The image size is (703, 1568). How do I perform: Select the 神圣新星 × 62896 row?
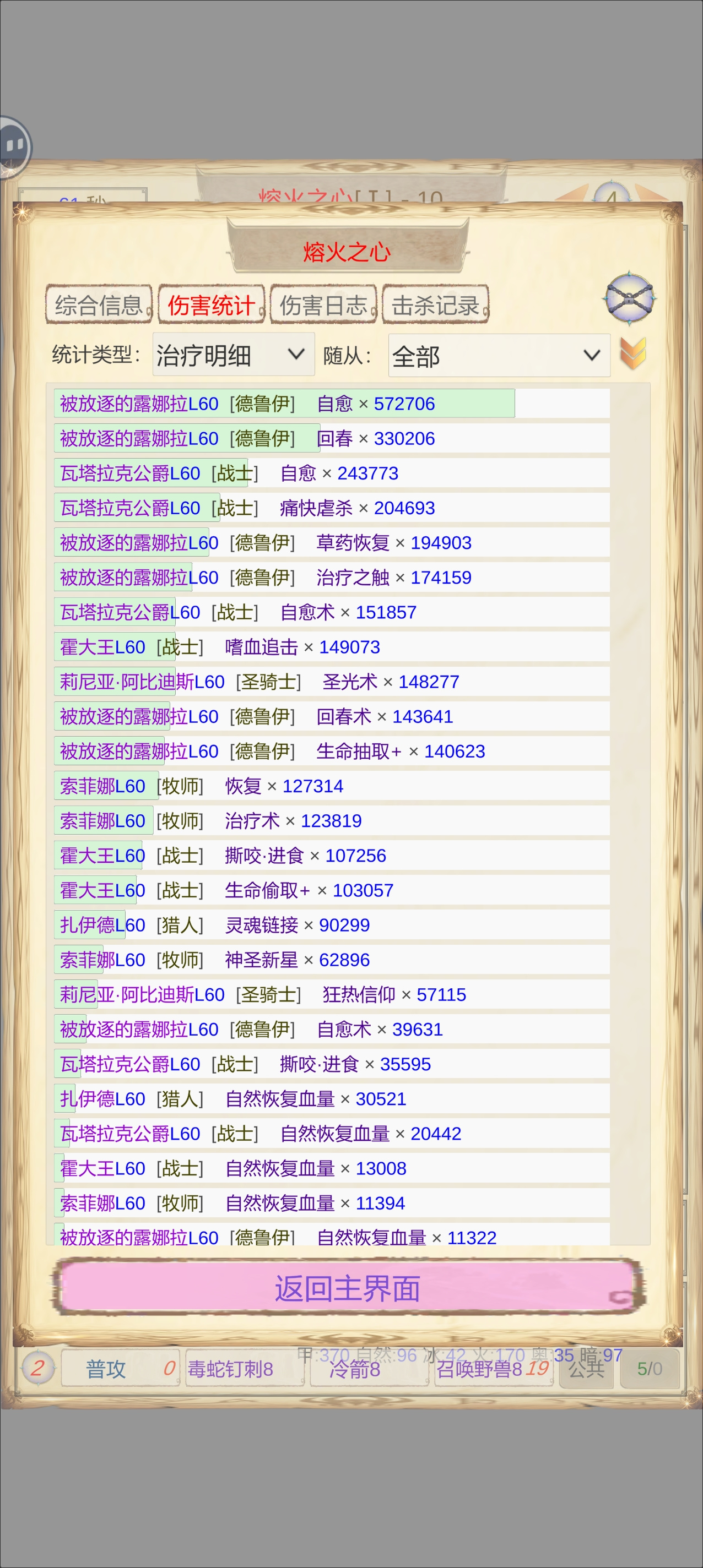click(x=332, y=959)
